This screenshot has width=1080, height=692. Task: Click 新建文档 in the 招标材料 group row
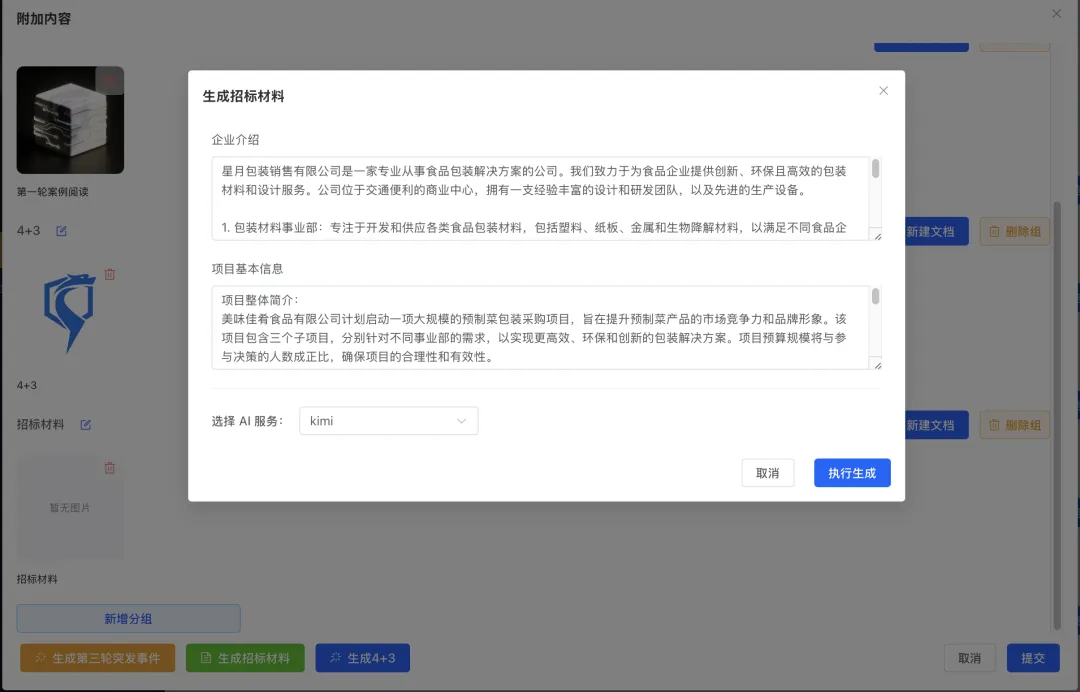937,425
